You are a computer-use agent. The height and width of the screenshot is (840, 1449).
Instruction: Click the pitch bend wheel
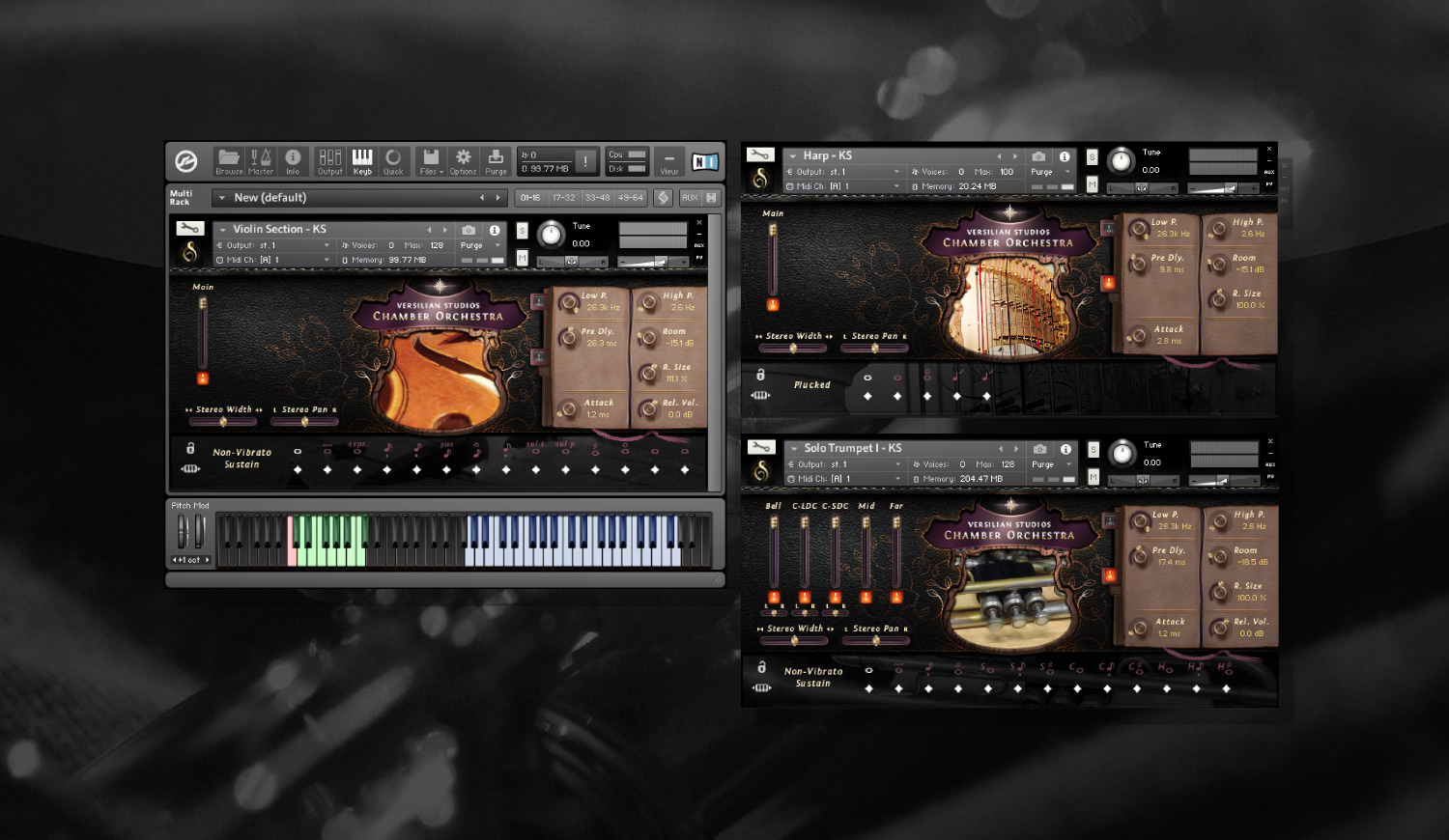182,531
